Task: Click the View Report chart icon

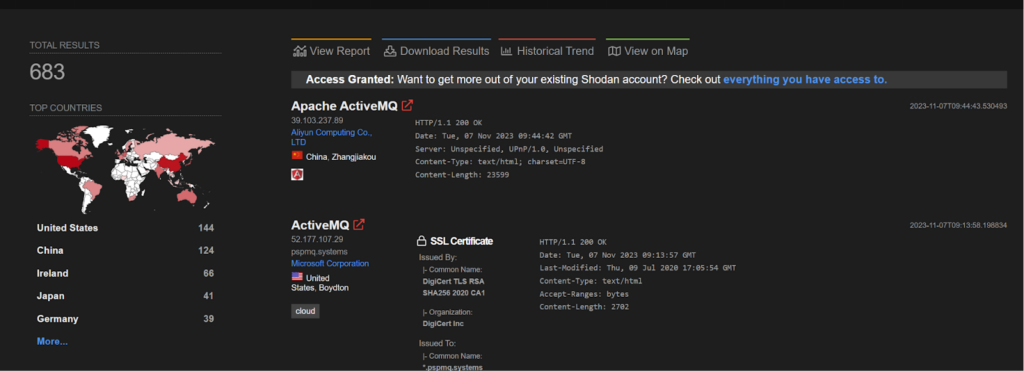Action: pyautogui.click(x=300, y=51)
